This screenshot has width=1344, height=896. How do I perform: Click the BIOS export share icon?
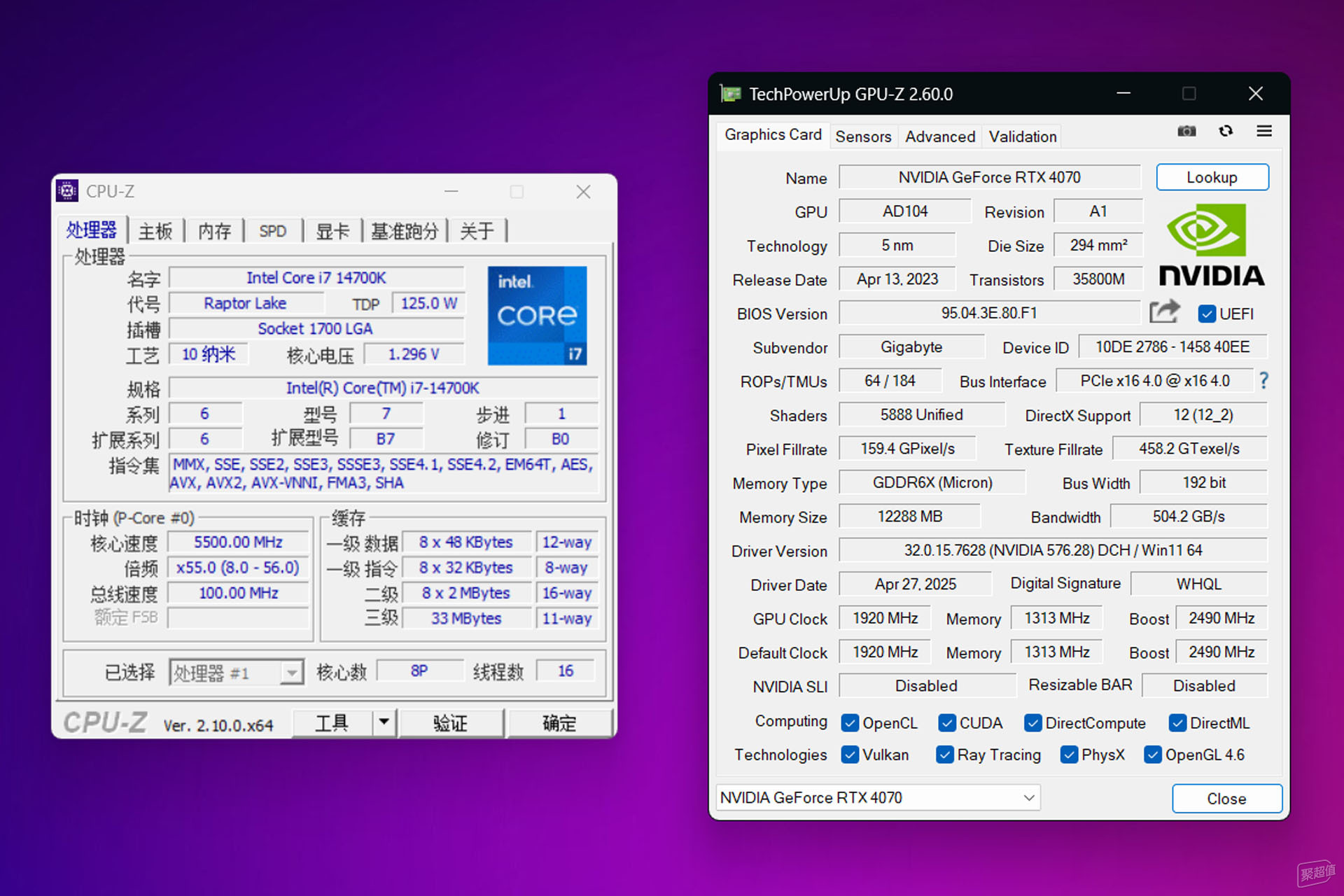click(1165, 311)
